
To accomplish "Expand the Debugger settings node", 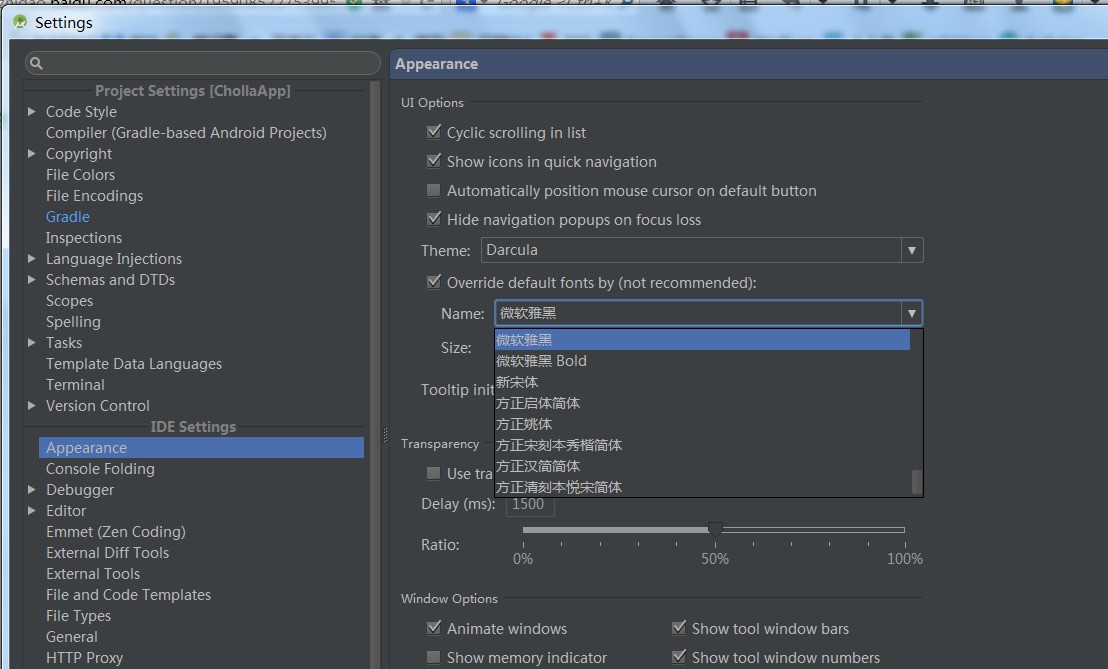I will [31, 489].
